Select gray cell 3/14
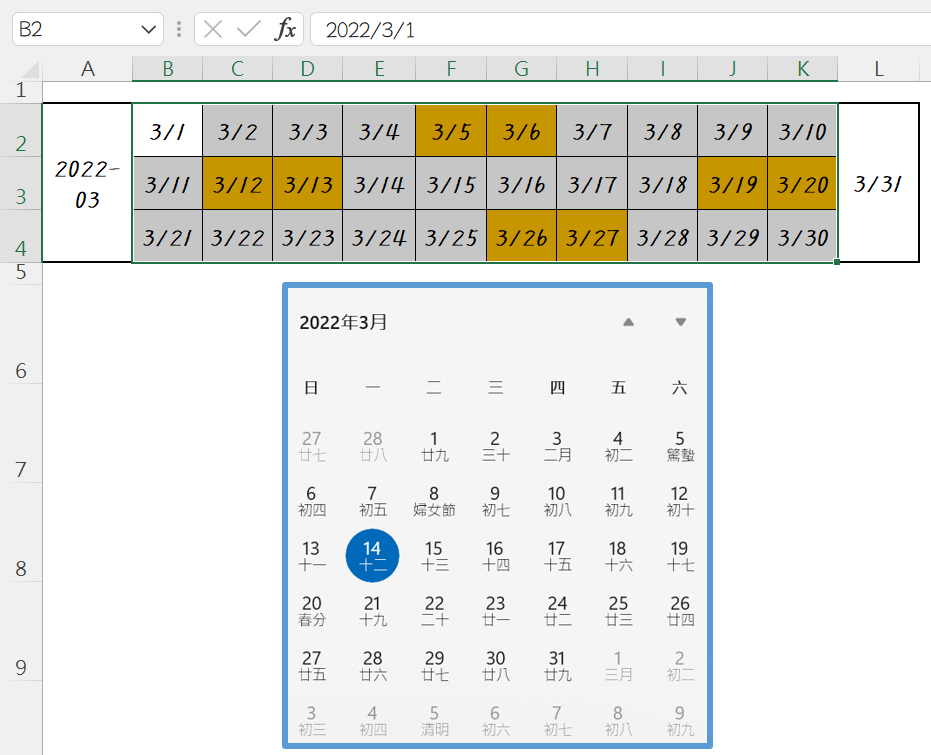931x755 pixels. coord(379,183)
